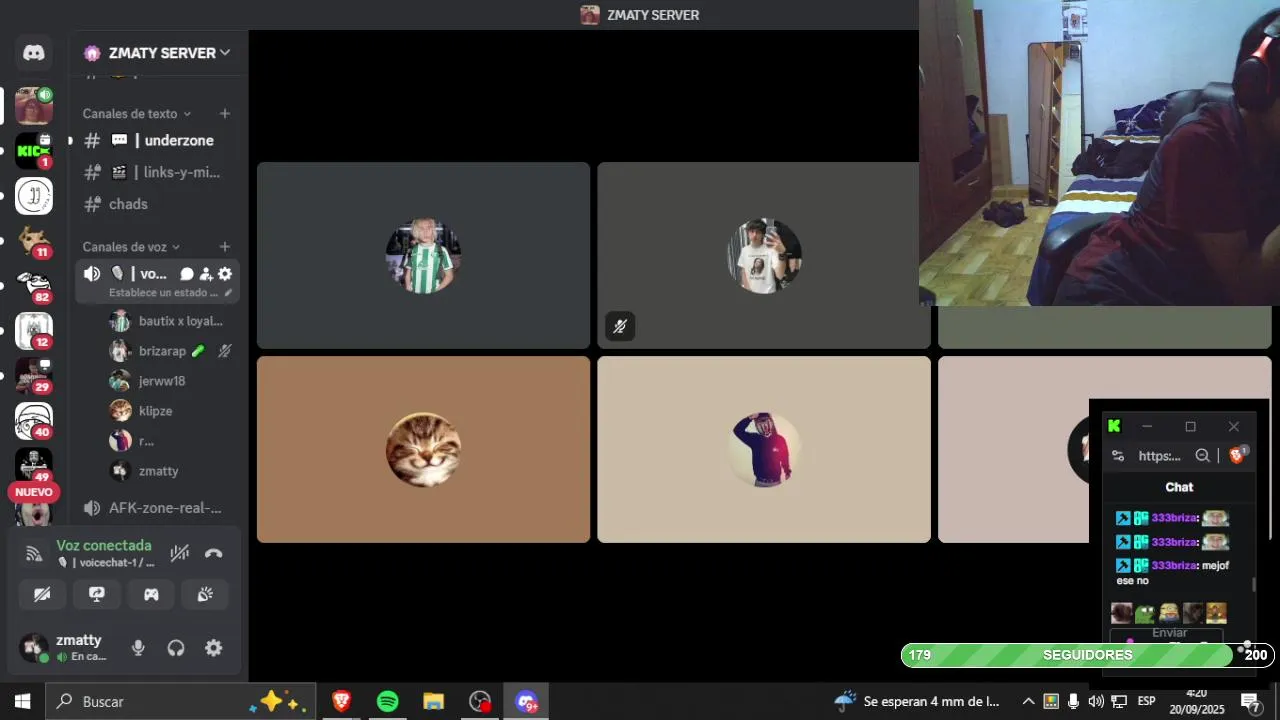The width and height of the screenshot is (1280, 720).
Task: Open the links-y-mi... text channel
Action: click(158, 172)
